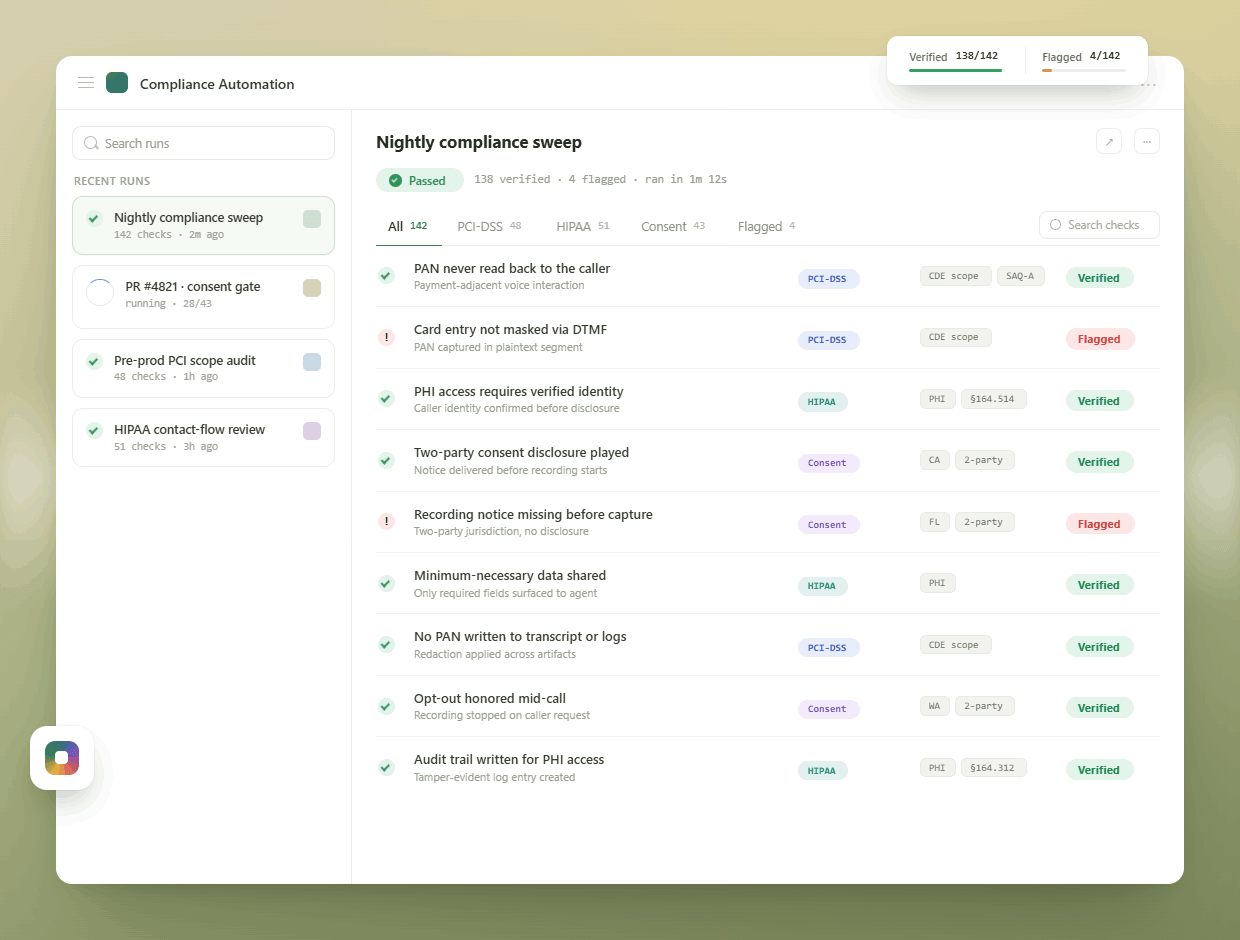Click the WA jurisdiction tag
This screenshot has height=940, width=1240.
(x=935, y=706)
